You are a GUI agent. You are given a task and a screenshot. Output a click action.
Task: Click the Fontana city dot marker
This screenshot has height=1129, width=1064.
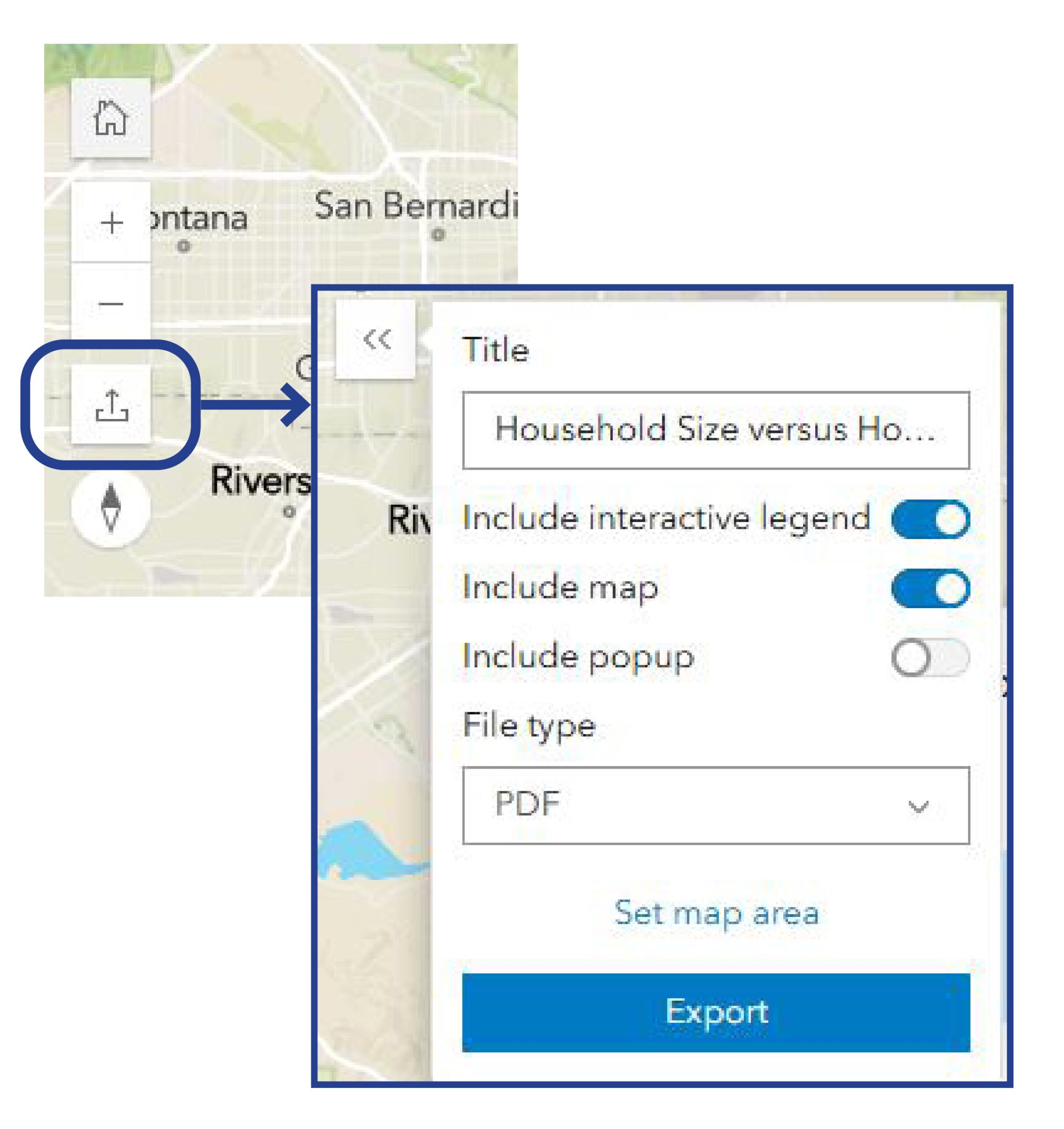(183, 246)
